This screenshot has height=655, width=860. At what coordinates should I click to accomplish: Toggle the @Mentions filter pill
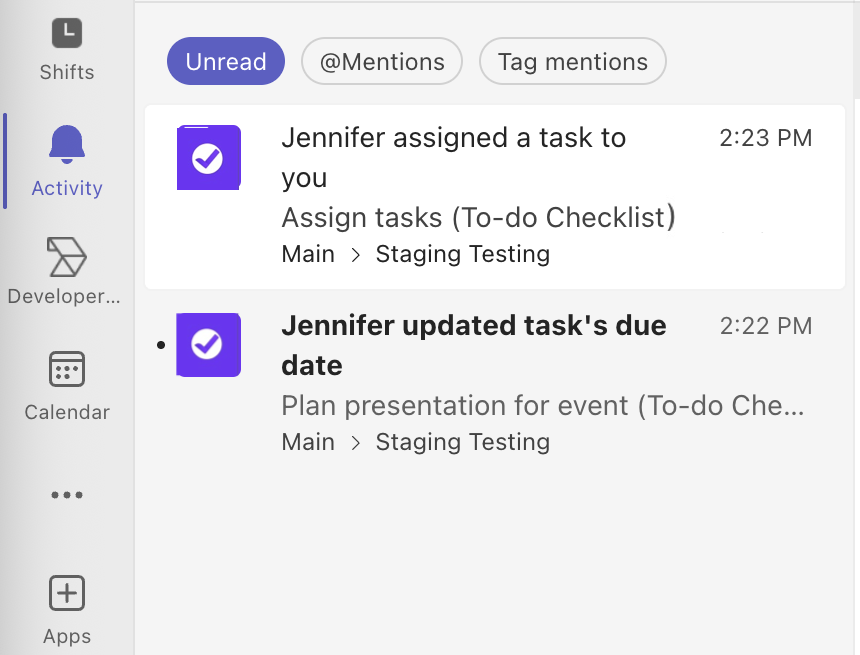[x=382, y=62]
